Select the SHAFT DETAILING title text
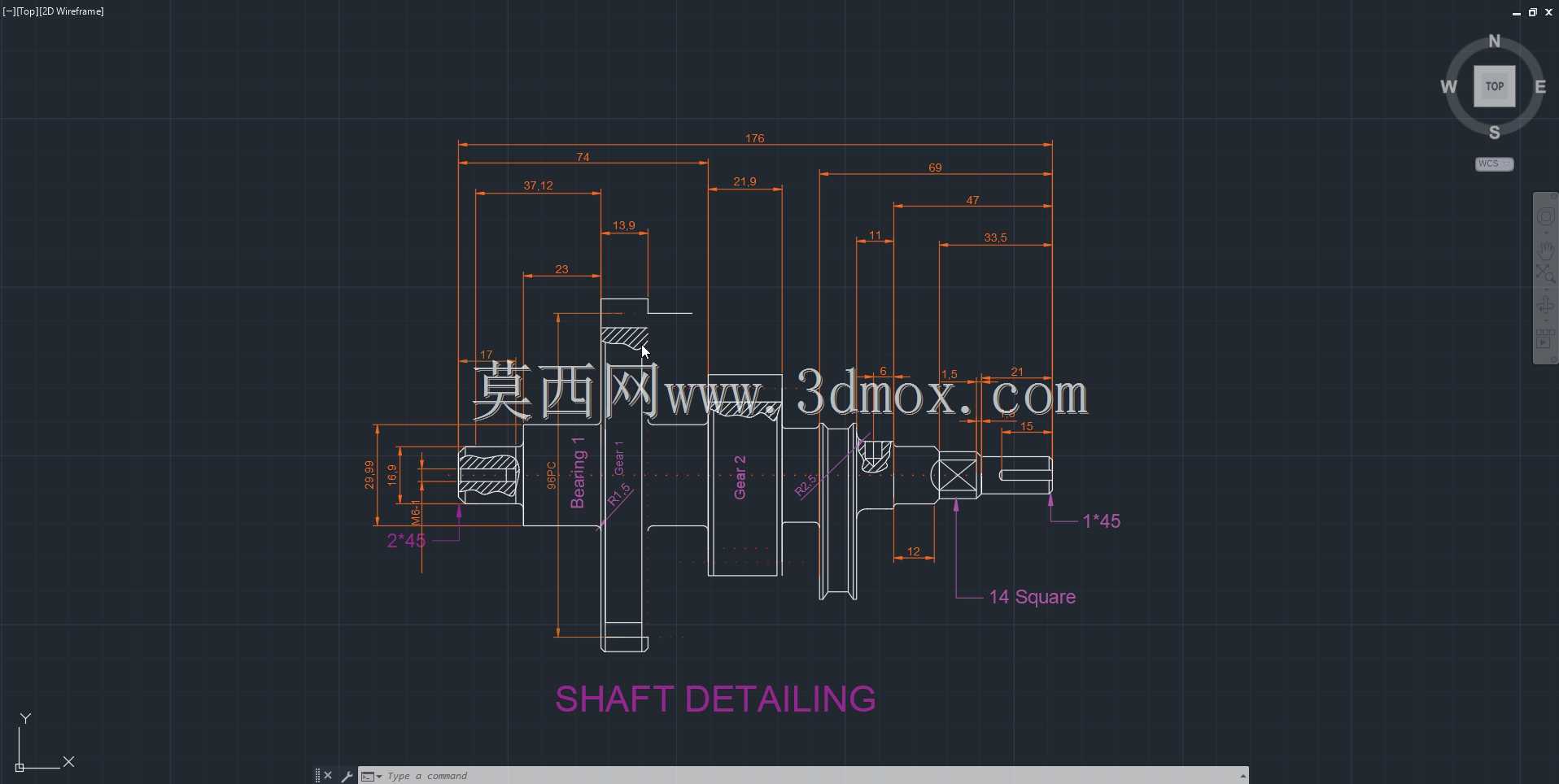This screenshot has width=1559, height=784. click(715, 699)
